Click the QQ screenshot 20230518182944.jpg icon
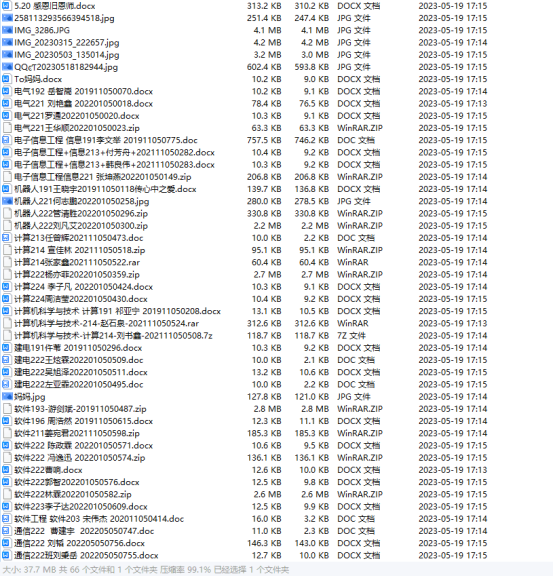The height and width of the screenshot is (577, 554). coord(7,67)
